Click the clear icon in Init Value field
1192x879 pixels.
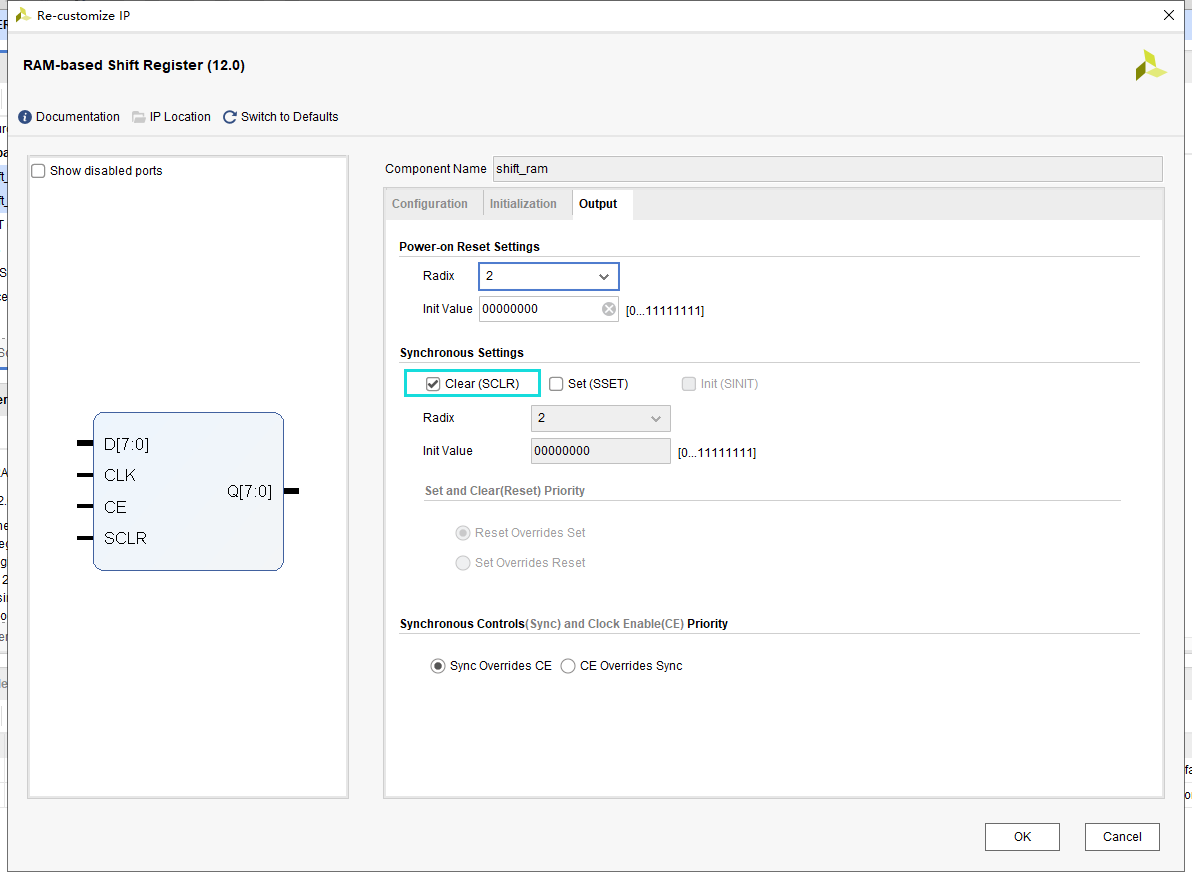click(x=609, y=309)
